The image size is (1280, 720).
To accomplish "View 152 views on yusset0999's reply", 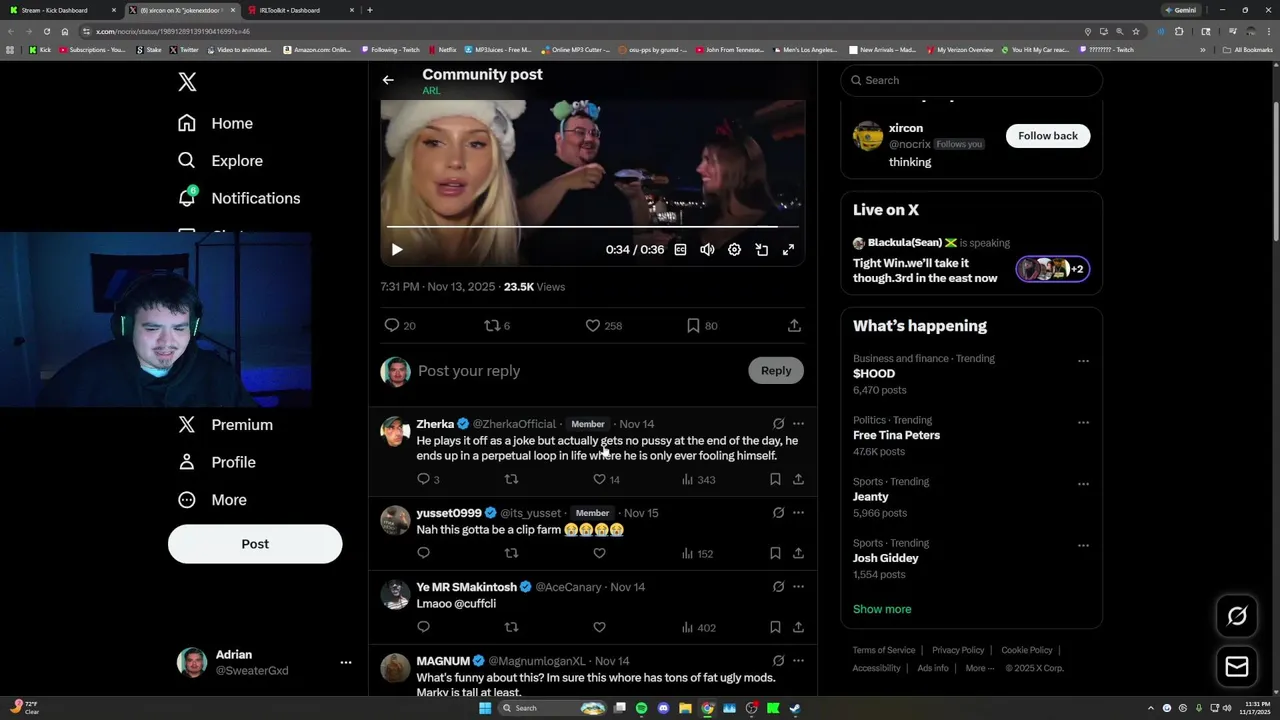I will tap(697, 553).
